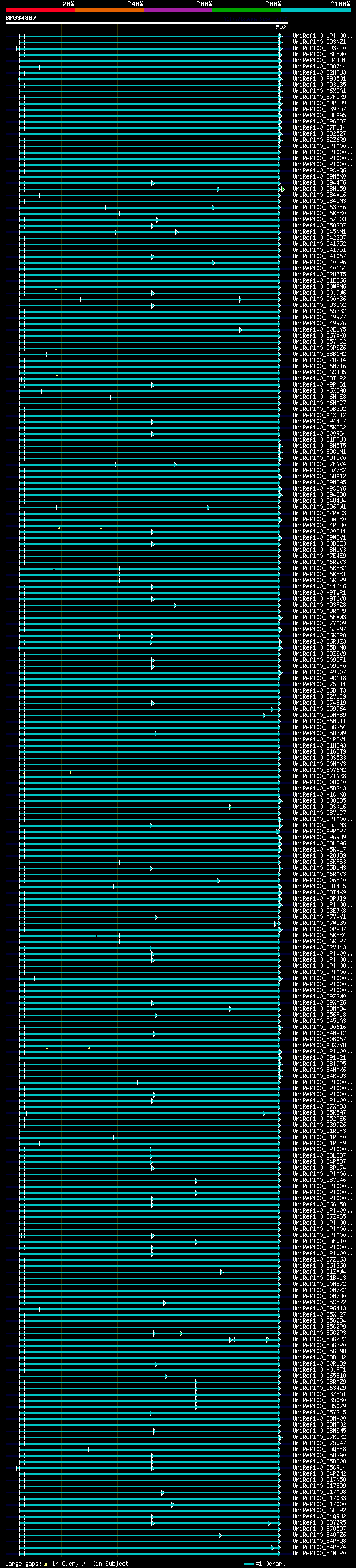Select the UniRef100_B2Z6R9 label
The width and height of the screenshot is (356, 1568).
319,140
